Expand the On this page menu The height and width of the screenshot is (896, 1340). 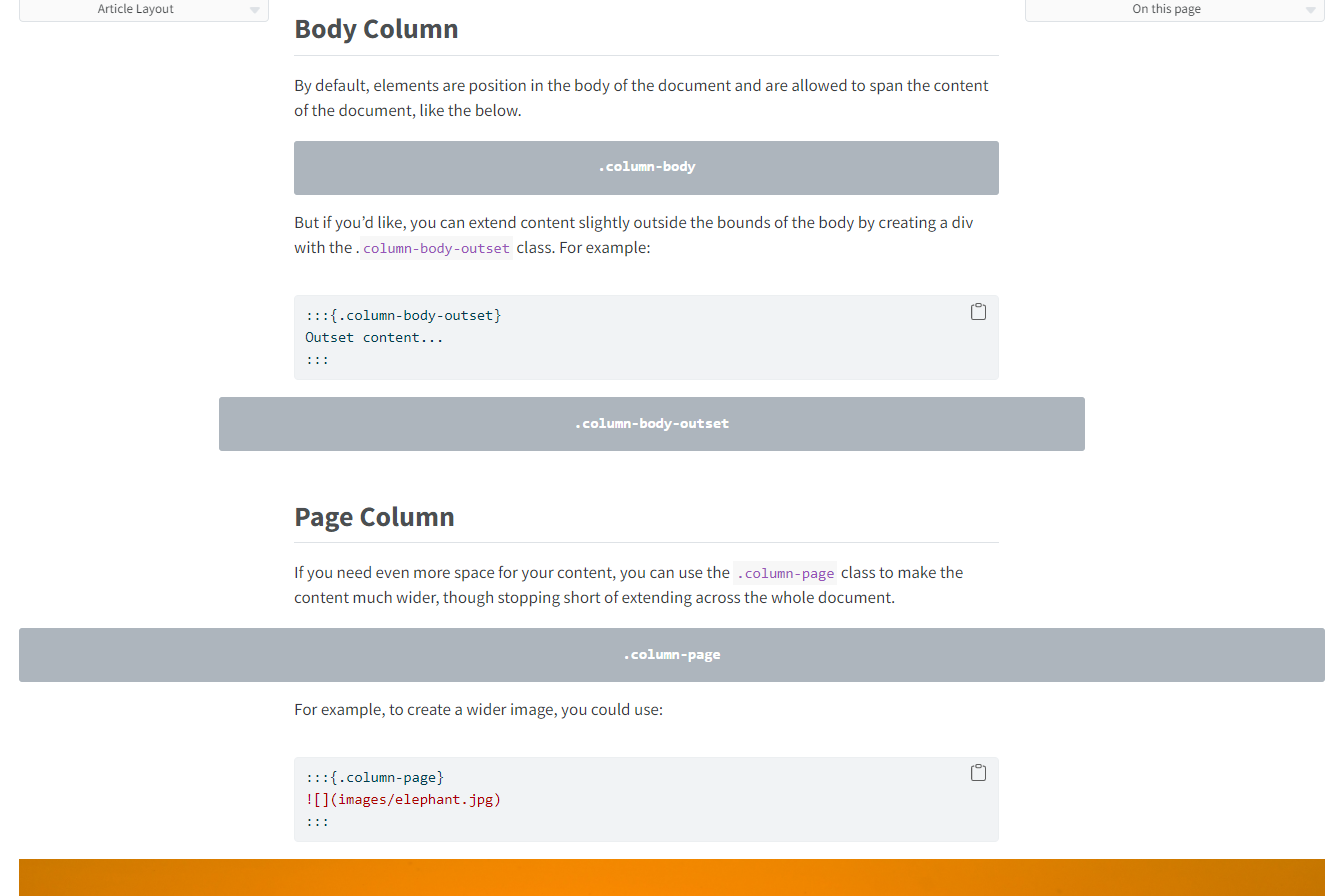[x=1174, y=10]
